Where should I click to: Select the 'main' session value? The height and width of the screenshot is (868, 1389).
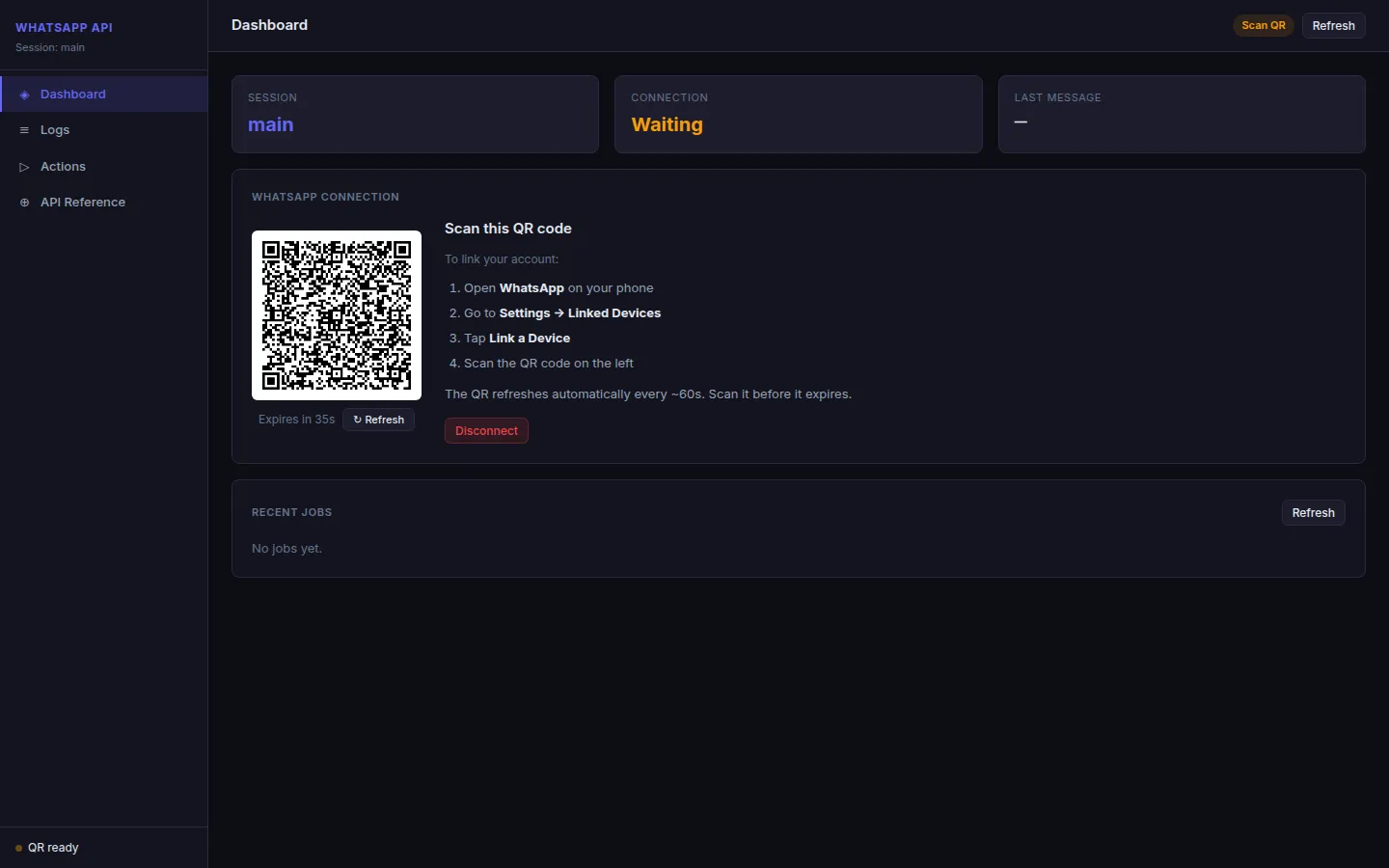[271, 124]
